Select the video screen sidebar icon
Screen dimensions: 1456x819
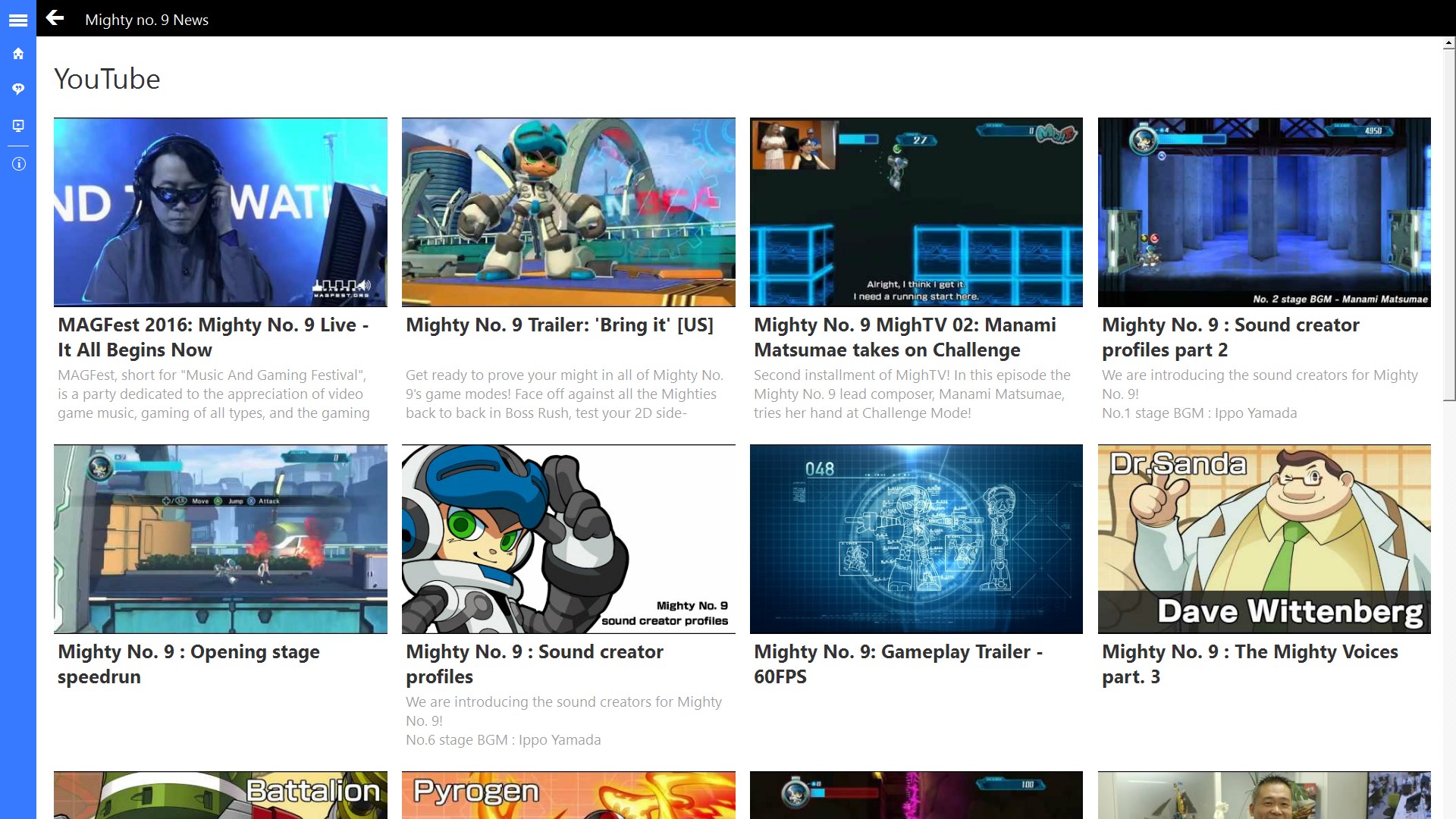click(x=18, y=125)
